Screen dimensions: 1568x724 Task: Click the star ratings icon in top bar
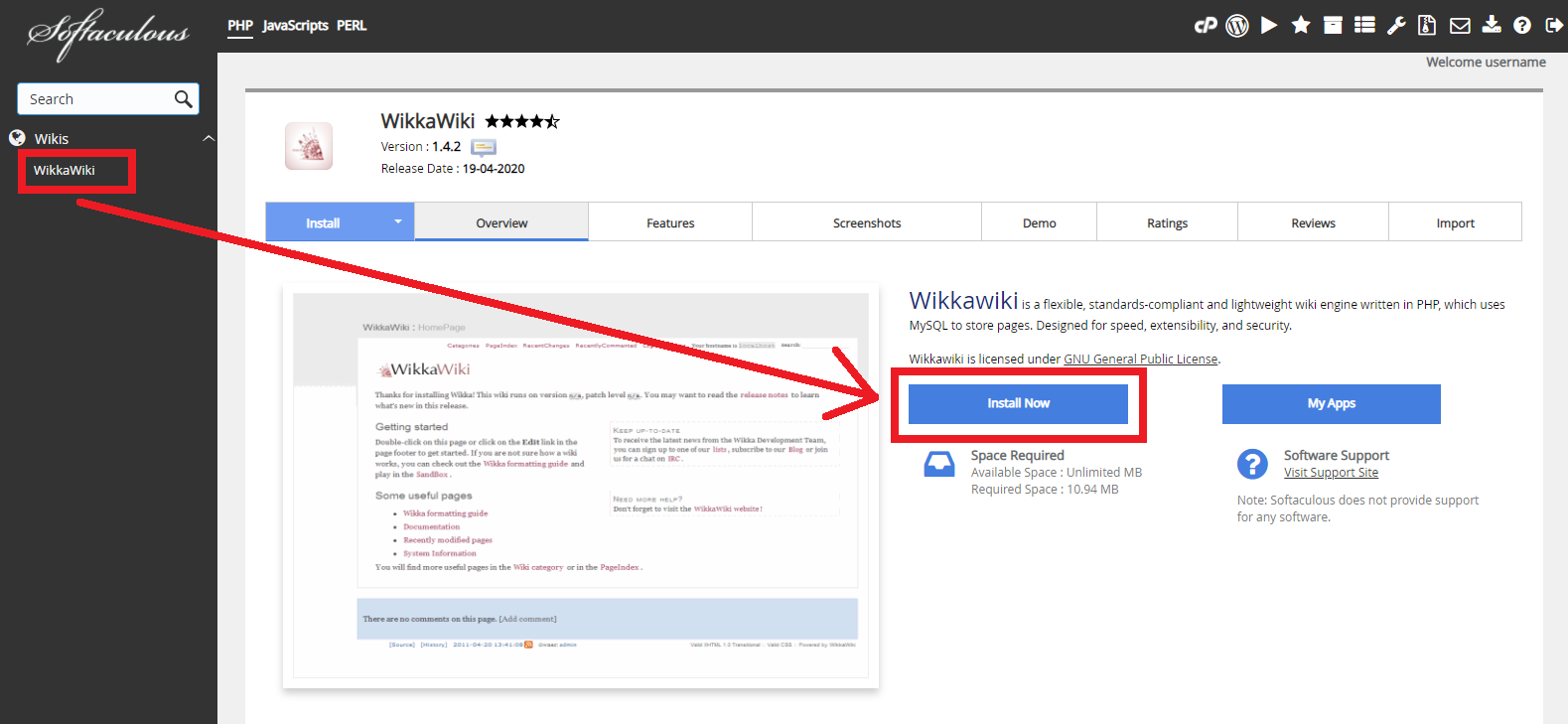[1301, 26]
